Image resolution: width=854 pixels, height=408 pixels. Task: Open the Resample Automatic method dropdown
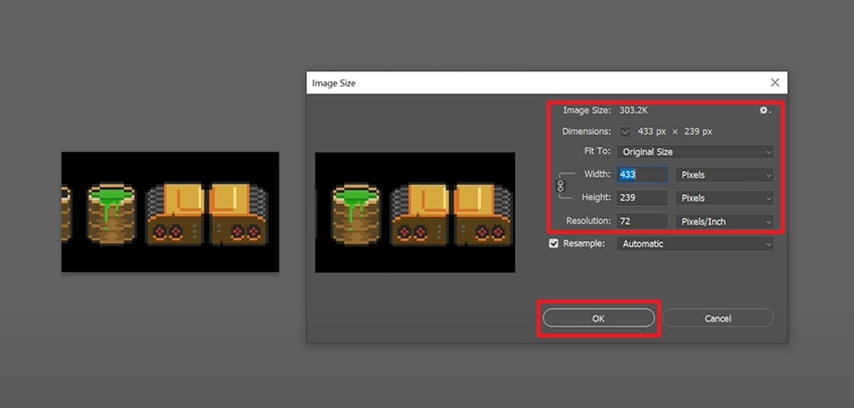pos(695,244)
